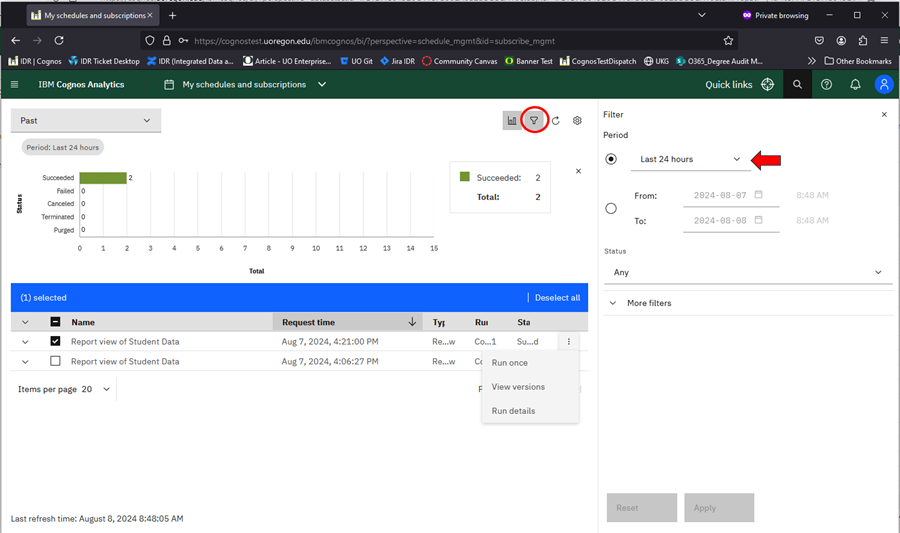Open the personal user profile icon
The width and height of the screenshot is (900, 533).
pos(884,84)
